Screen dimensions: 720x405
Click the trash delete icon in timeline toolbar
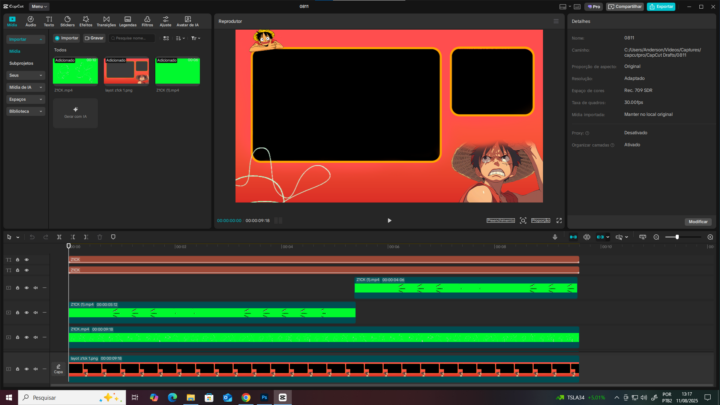pos(100,237)
